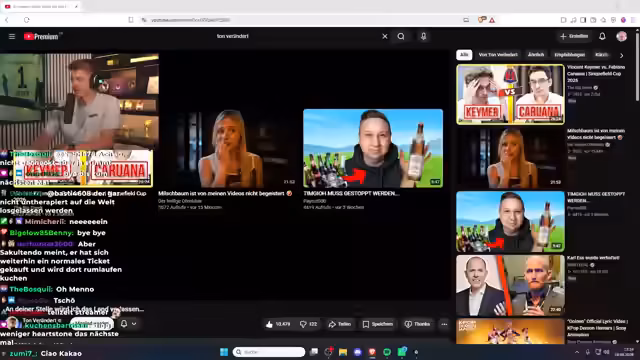
Task: Start voice search with microphone icon
Action: coord(423,36)
